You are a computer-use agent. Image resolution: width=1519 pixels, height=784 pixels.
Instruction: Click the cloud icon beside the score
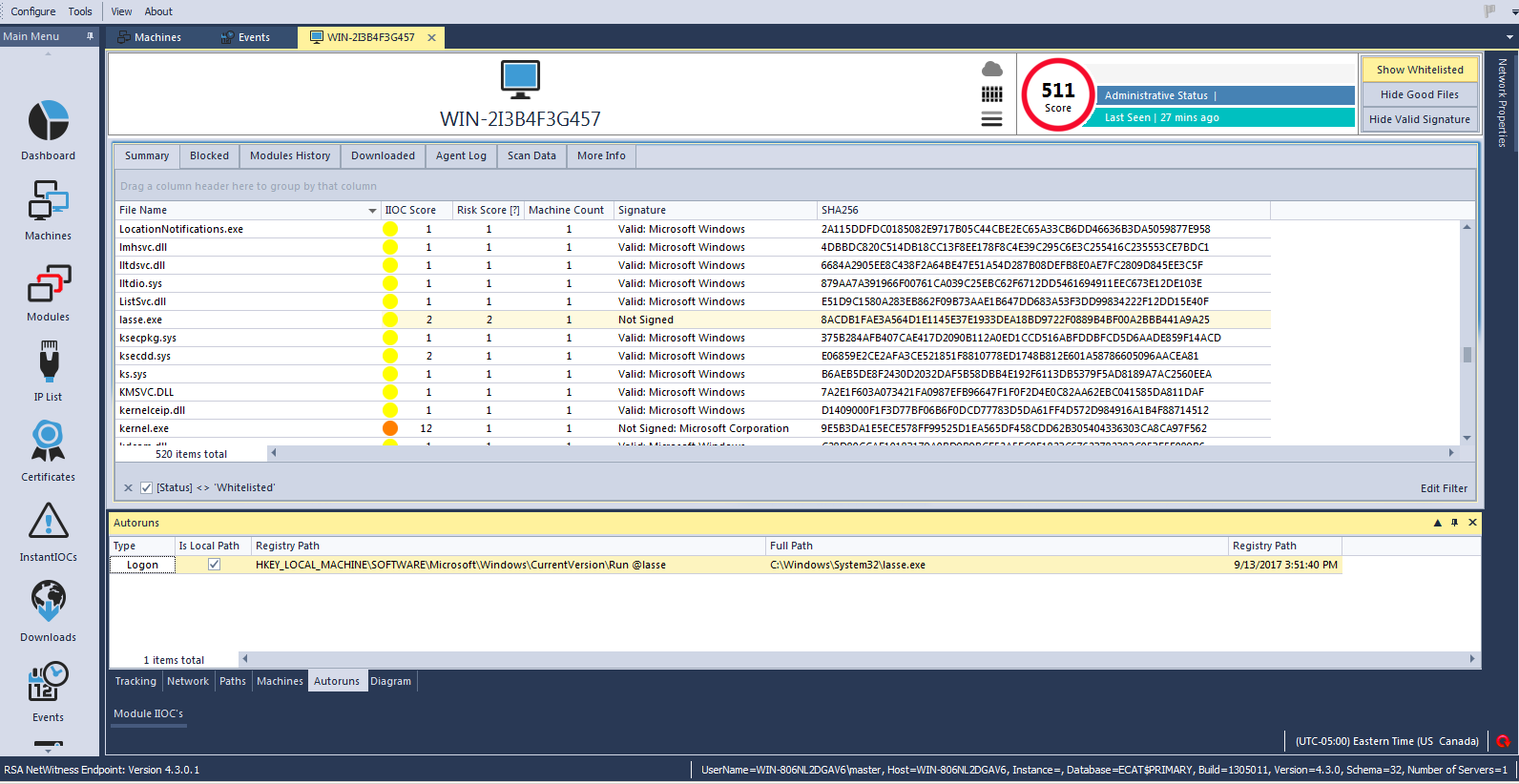[992, 70]
